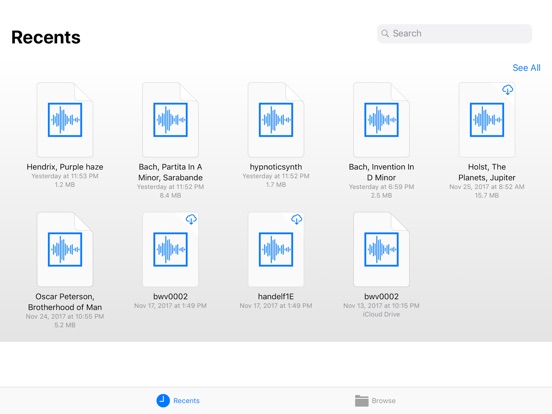This screenshot has width=552, height=414.
Task: Click the See All link
Action: 526,68
